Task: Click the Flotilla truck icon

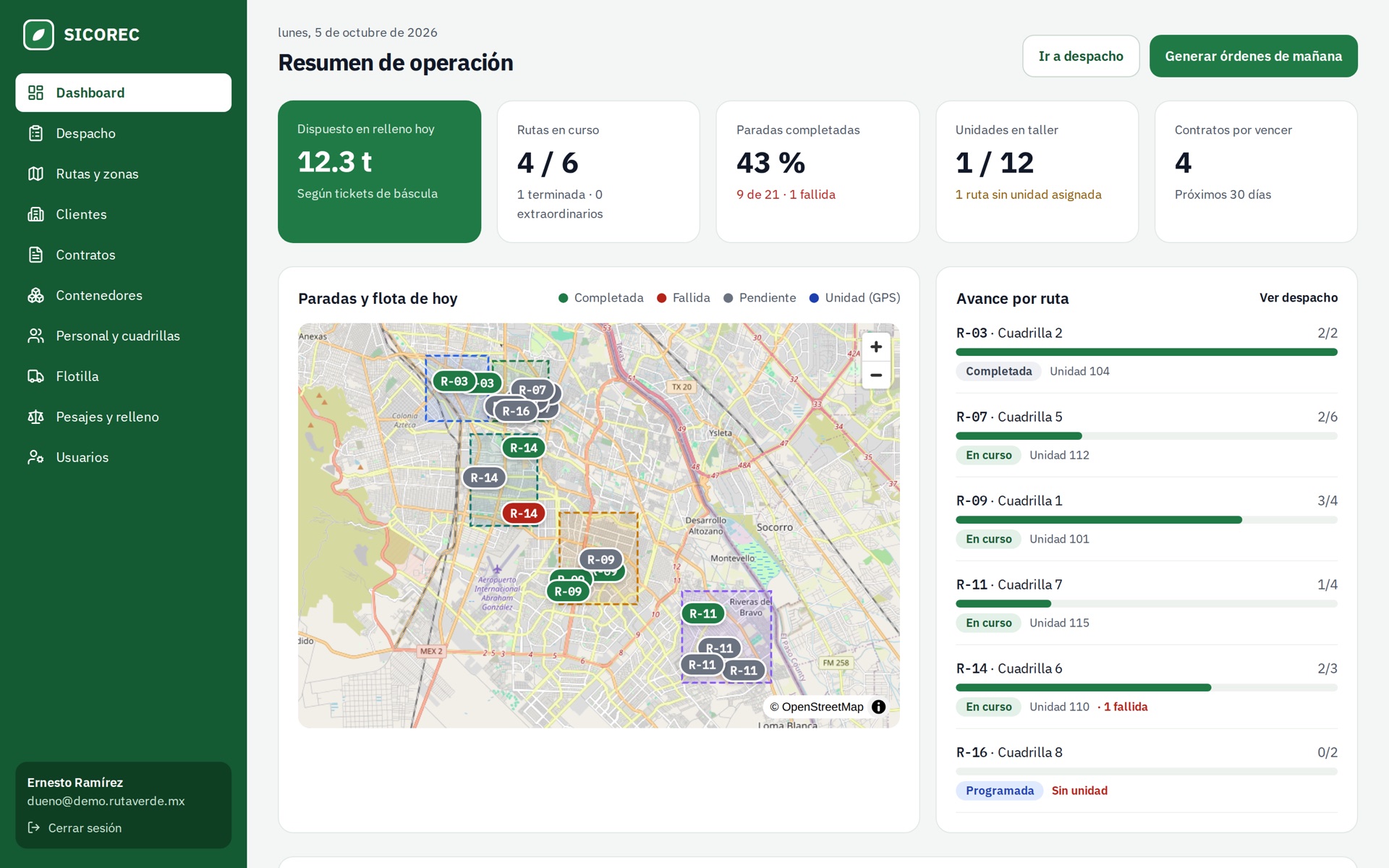Action: coord(35,376)
